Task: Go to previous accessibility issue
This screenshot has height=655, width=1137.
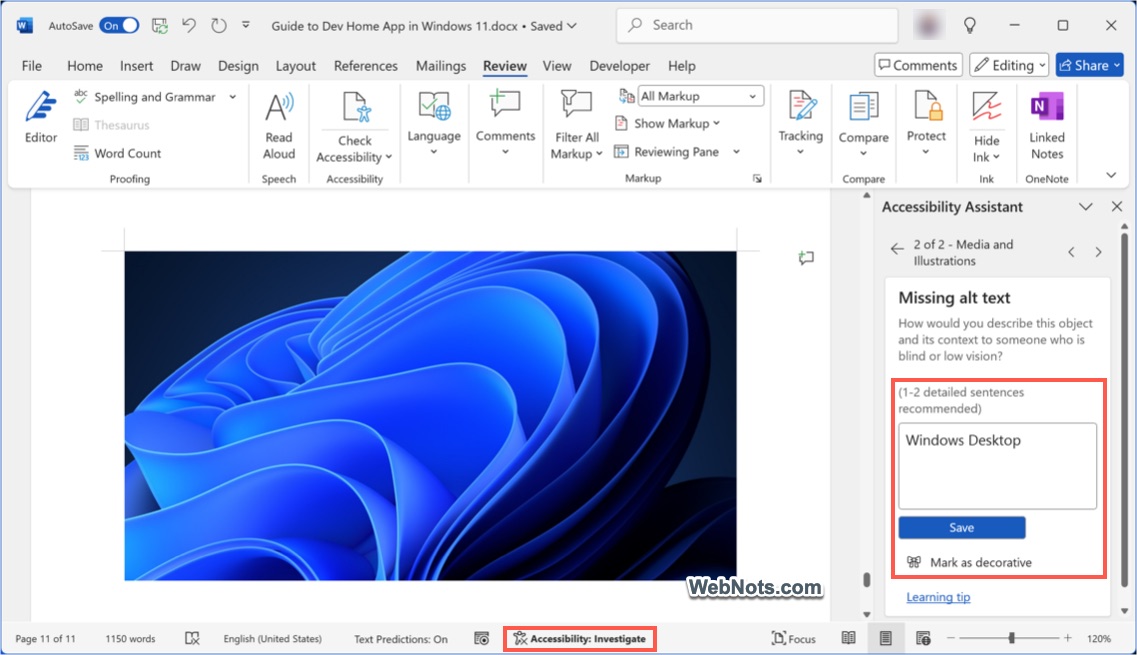Action: coord(1071,252)
